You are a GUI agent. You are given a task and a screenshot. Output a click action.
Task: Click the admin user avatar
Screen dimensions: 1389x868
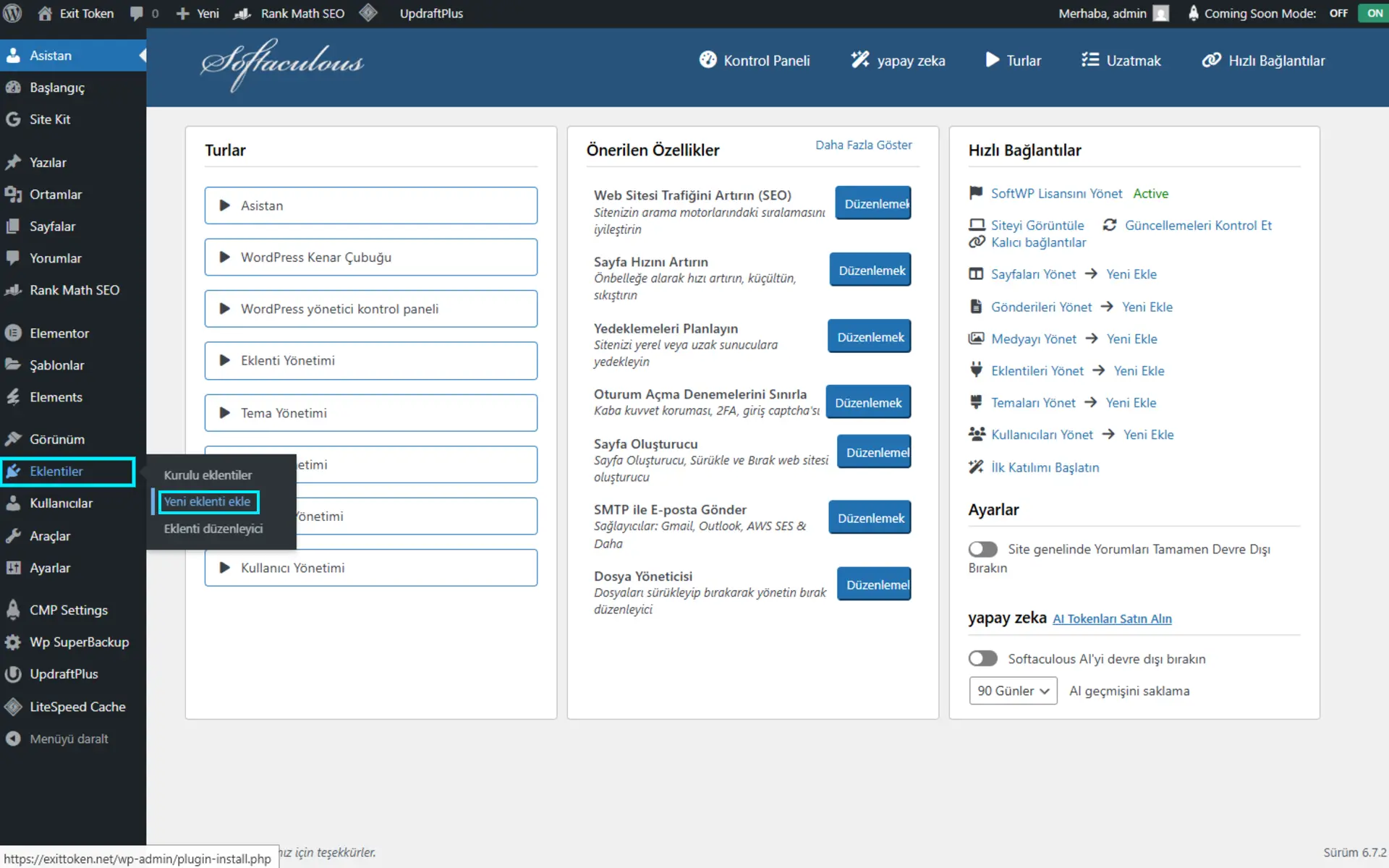point(1160,14)
